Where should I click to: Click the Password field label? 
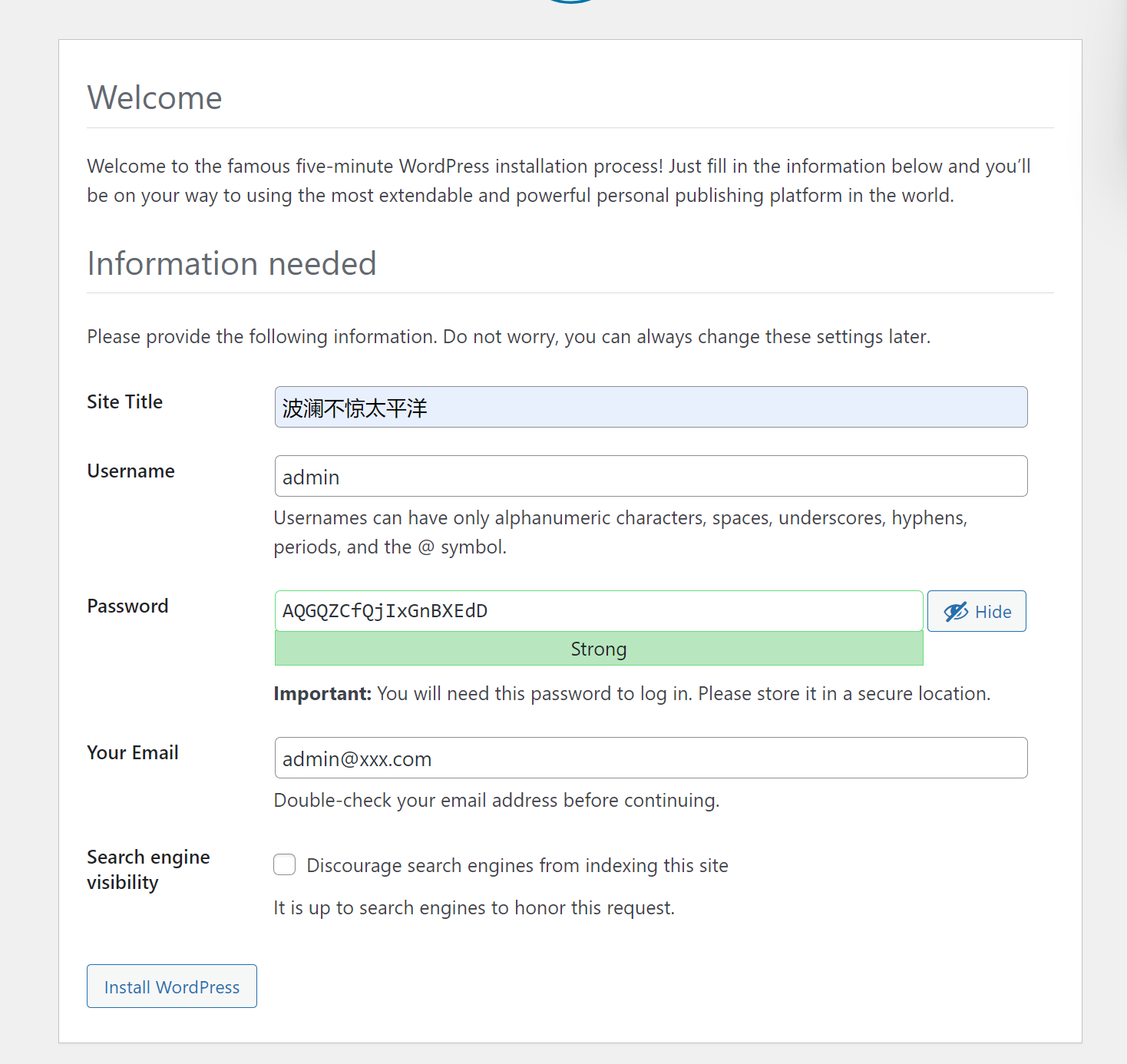[127, 606]
